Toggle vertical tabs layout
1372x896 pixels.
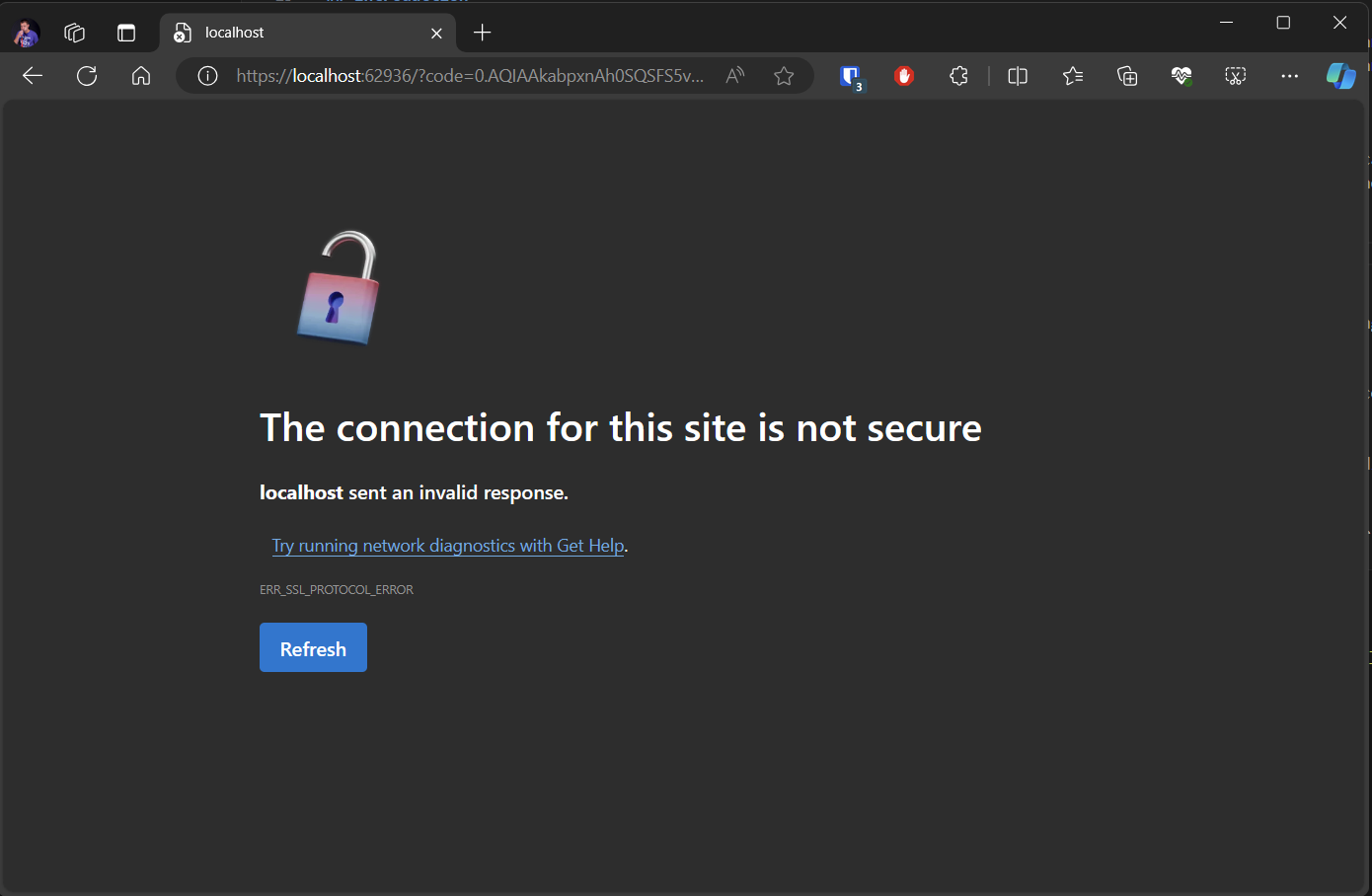(x=126, y=32)
